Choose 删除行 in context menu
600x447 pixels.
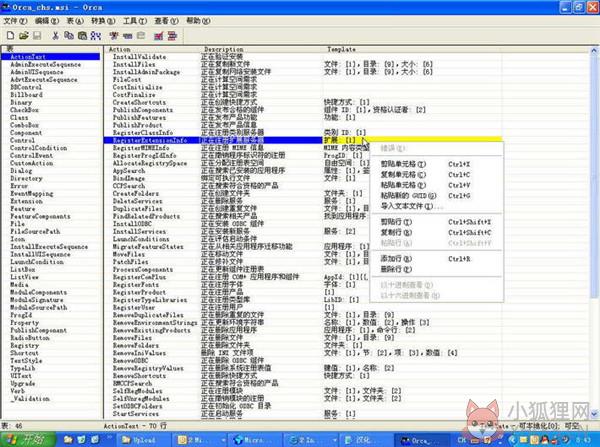point(436,269)
